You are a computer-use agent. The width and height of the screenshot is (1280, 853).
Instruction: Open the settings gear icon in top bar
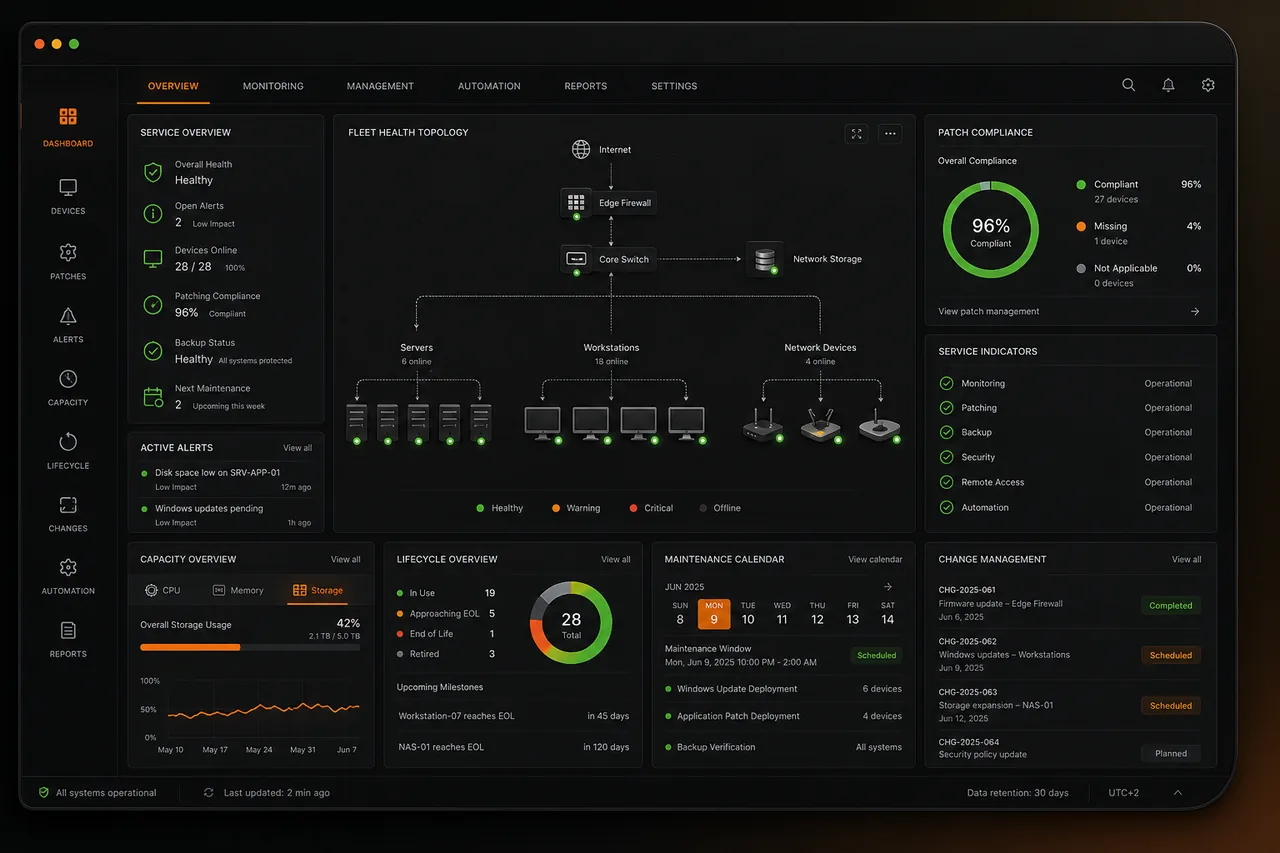click(x=1208, y=85)
